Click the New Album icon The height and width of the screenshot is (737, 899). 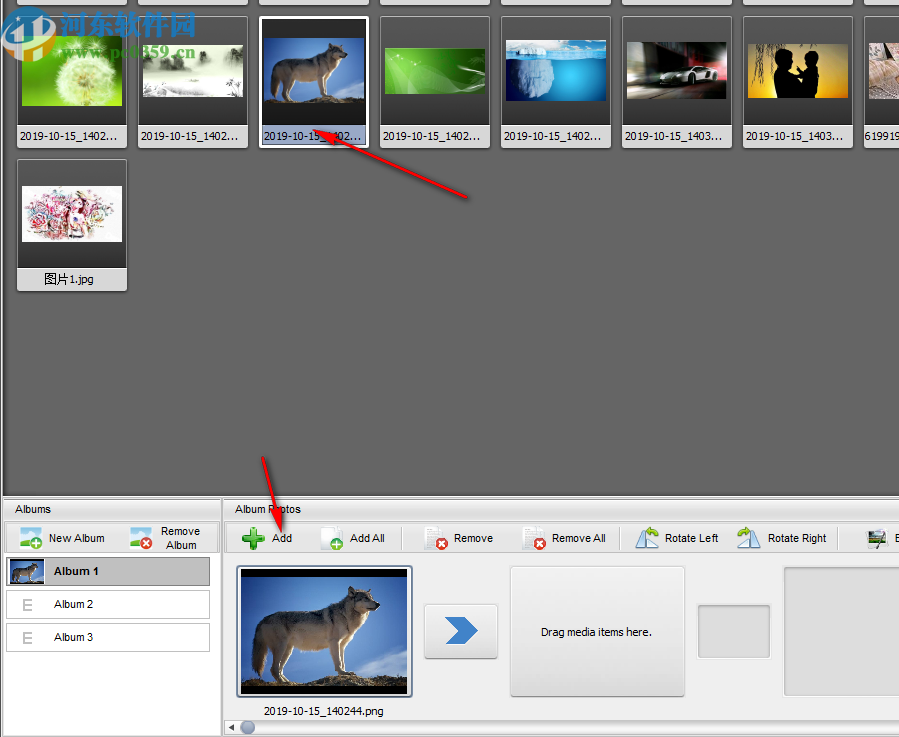click(x=31, y=538)
